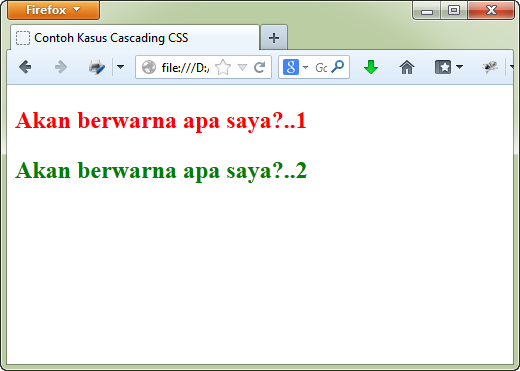Click the globe site identity icon
This screenshot has height=371, width=520.
tap(149, 67)
